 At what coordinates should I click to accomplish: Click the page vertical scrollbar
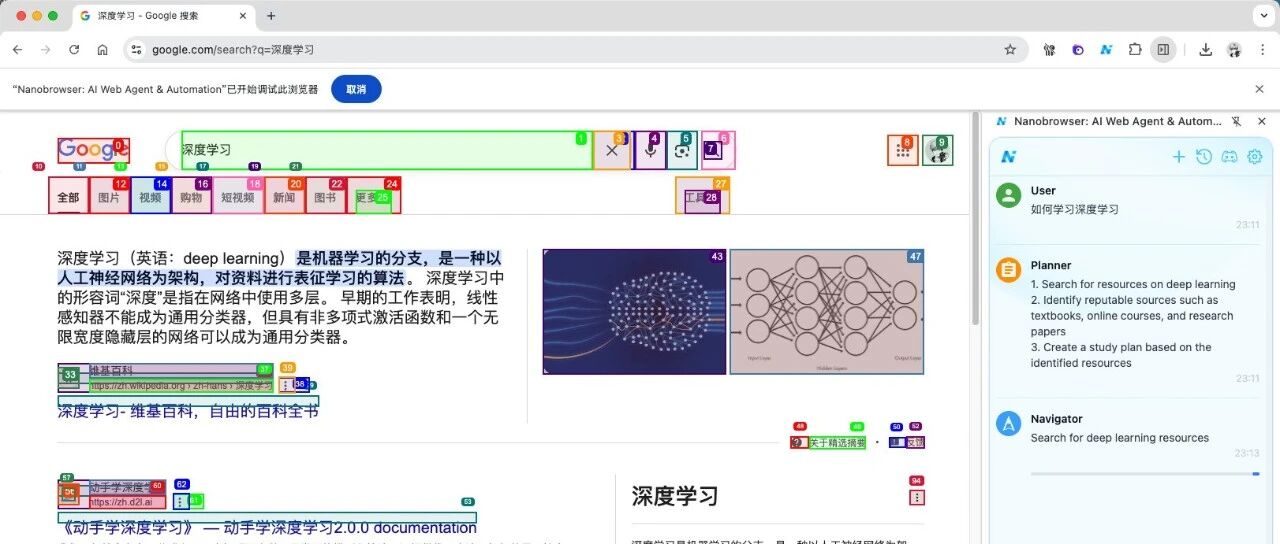coord(974,220)
